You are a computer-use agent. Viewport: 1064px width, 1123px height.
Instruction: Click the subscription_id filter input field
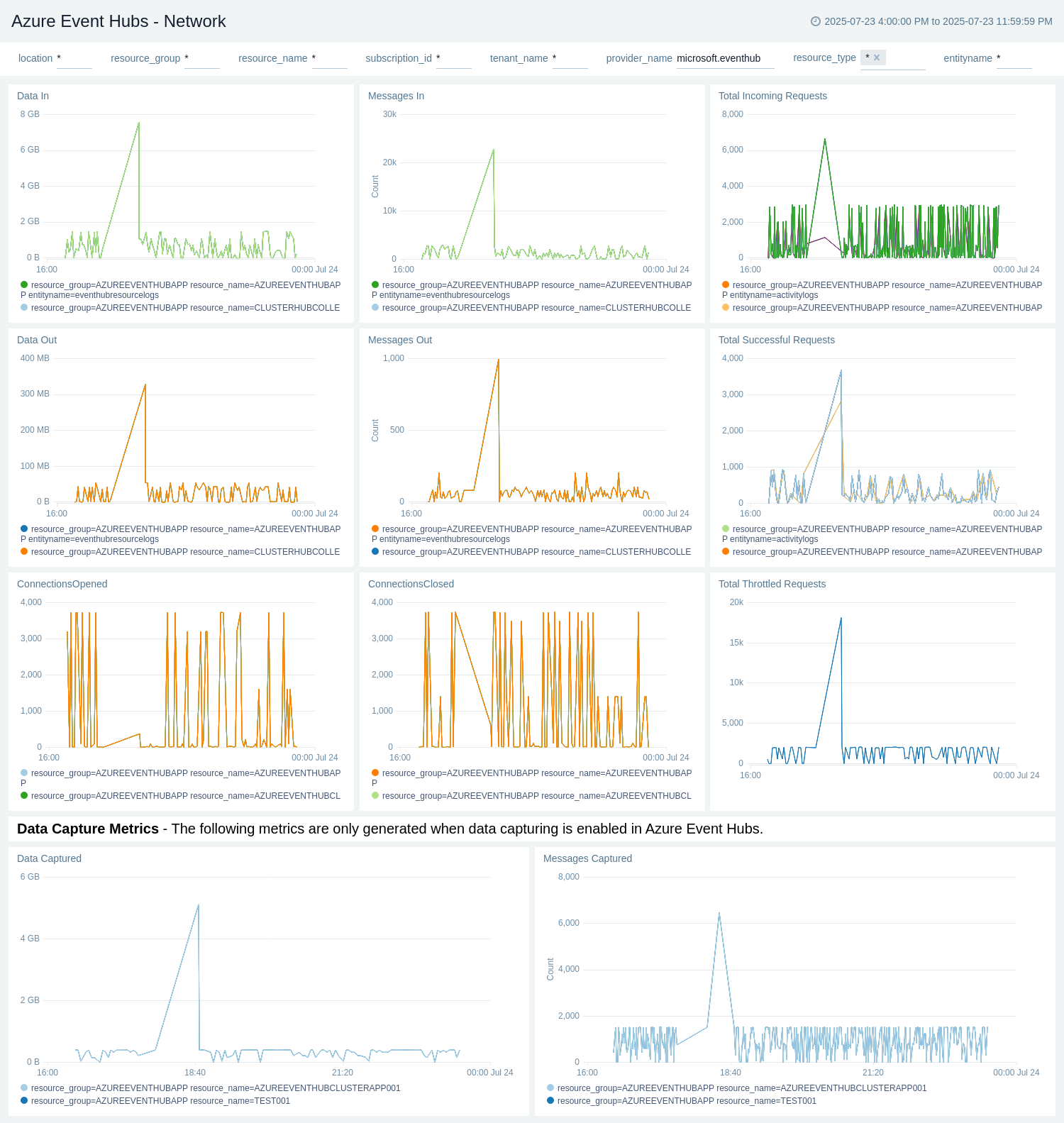point(454,59)
